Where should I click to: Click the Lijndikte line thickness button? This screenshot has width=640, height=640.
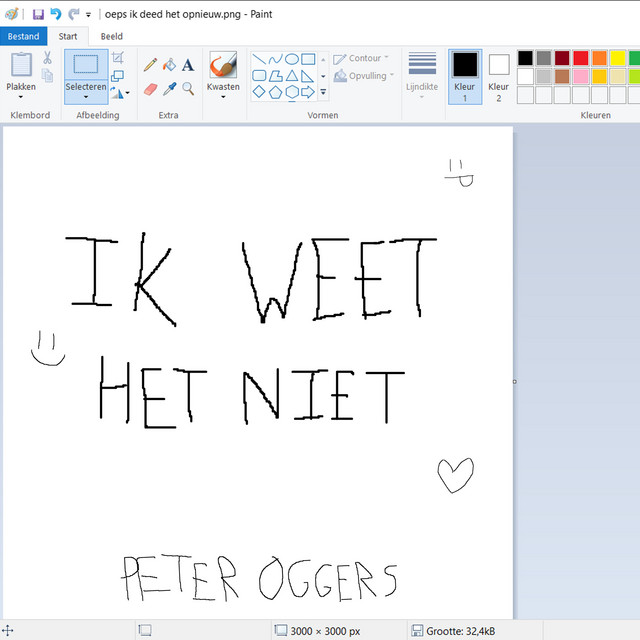point(422,74)
